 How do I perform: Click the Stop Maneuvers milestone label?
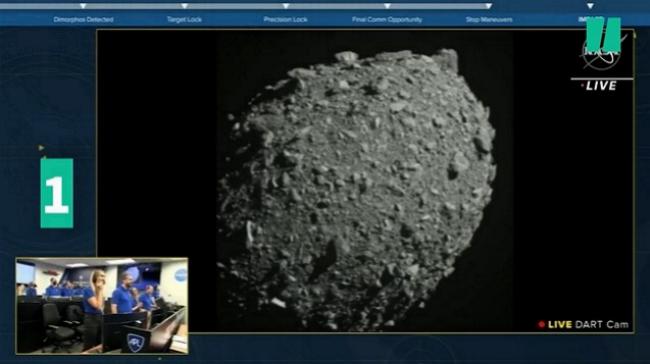(x=489, y=19)
